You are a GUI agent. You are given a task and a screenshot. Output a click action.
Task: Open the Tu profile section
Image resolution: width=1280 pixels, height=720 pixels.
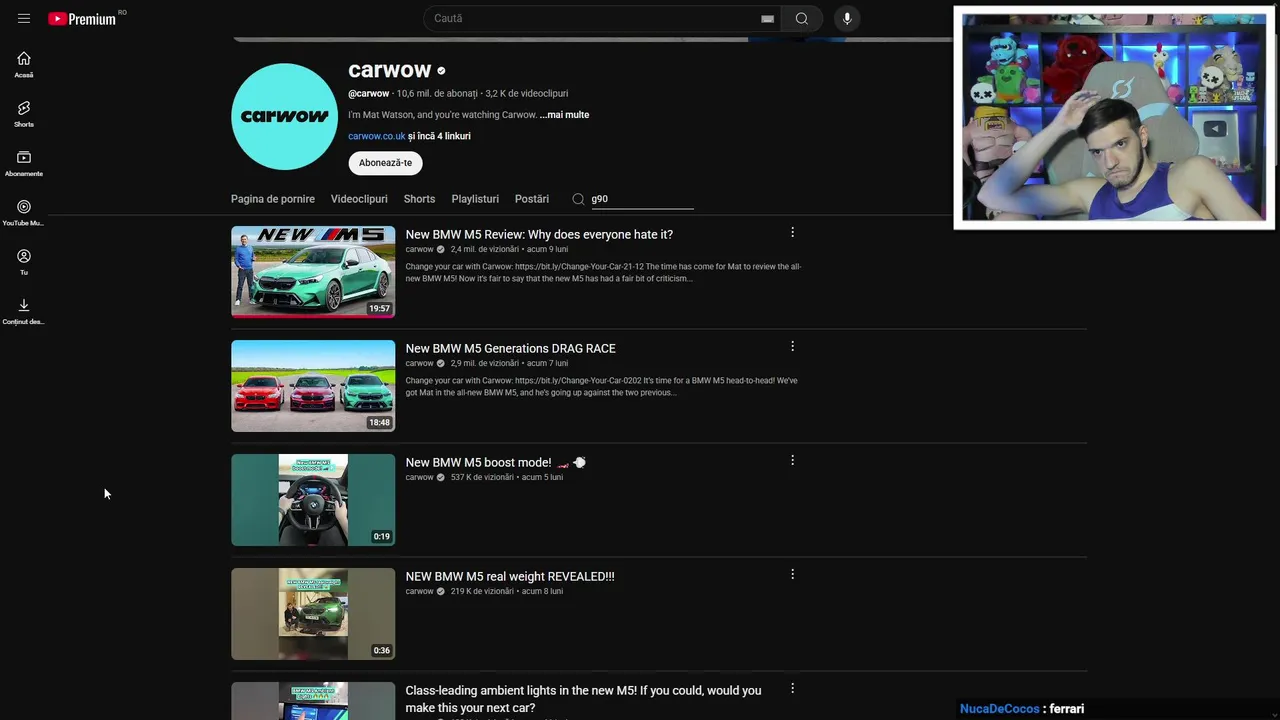tap(24, 261)
